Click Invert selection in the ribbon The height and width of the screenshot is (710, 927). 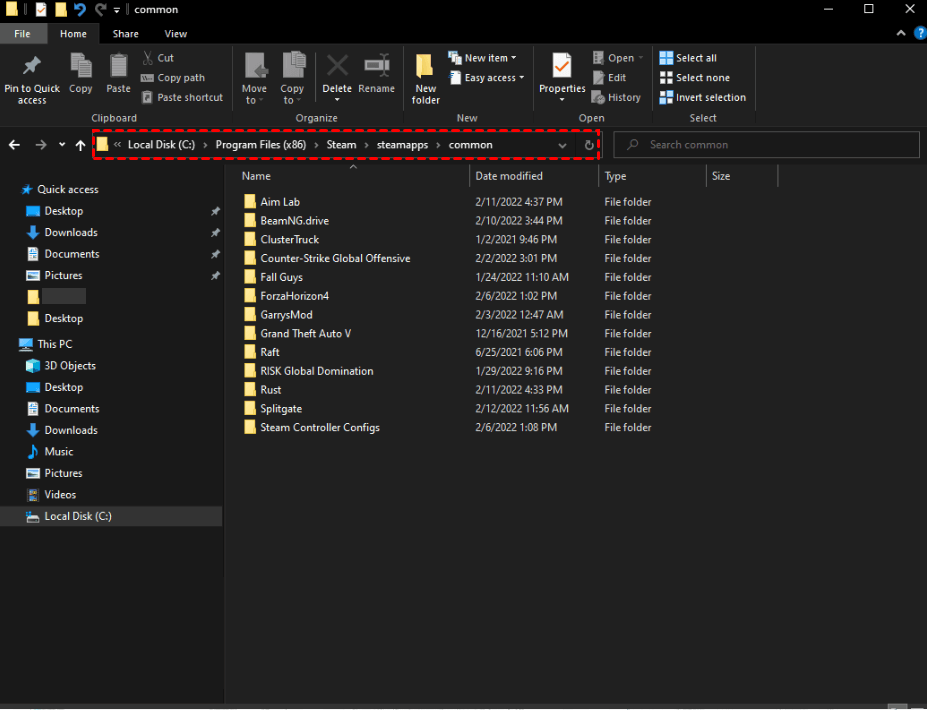(702, 98)
